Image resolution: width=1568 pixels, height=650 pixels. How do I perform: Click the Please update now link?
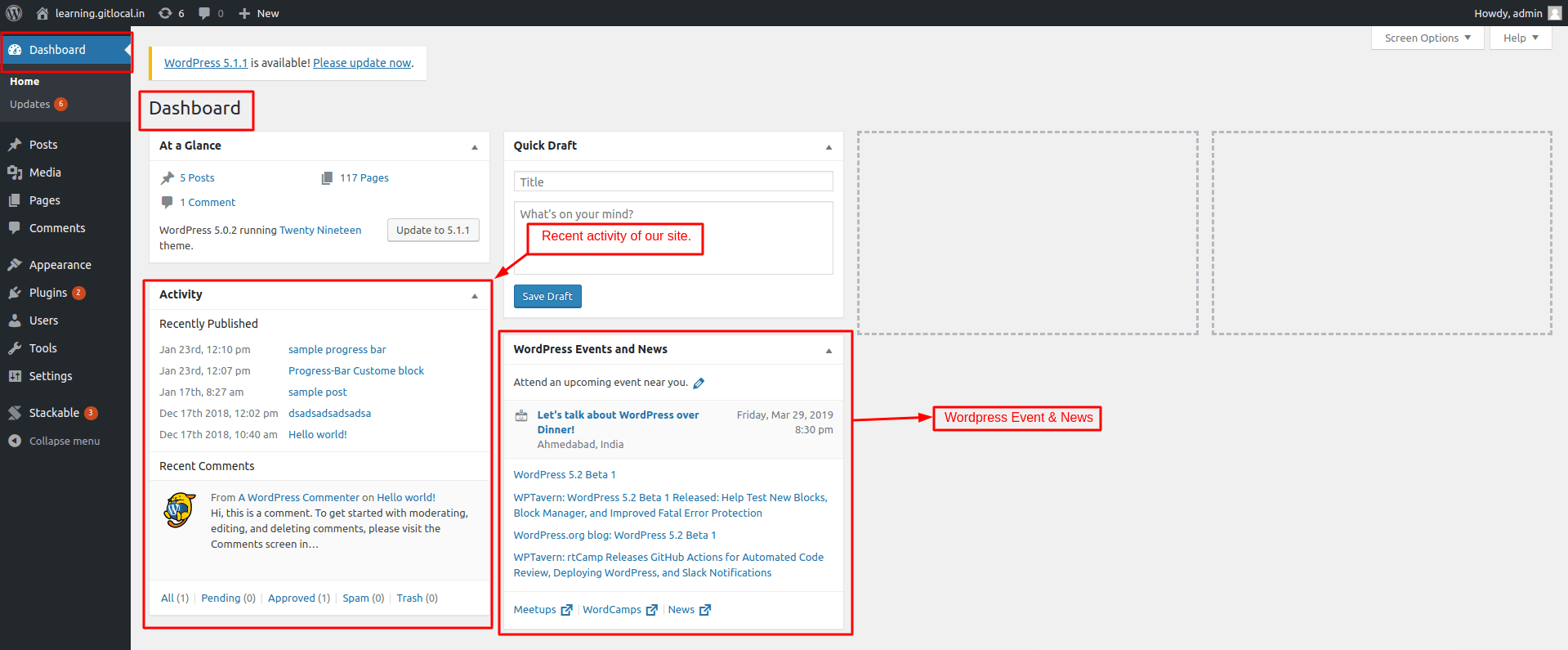pos(362,63)
